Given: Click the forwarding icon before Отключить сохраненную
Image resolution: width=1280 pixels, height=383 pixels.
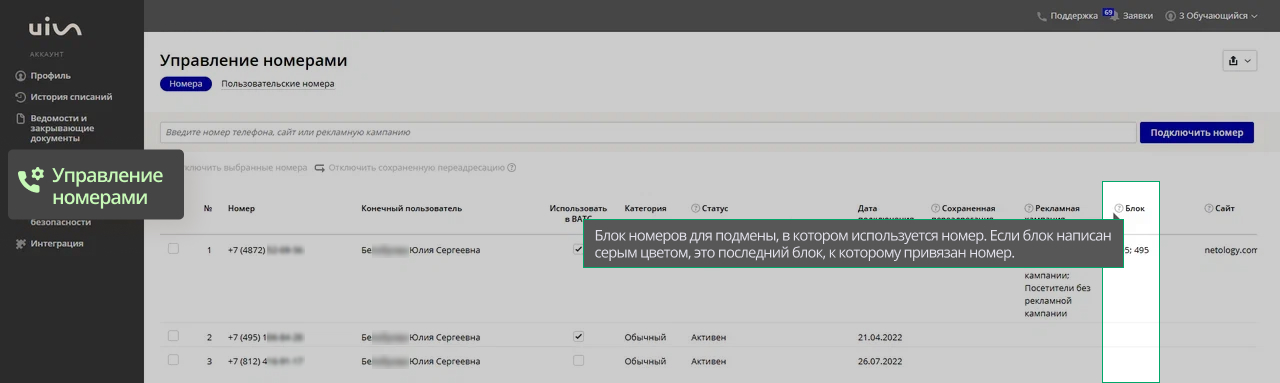Looking at the screenshot, I should (320, 168).
